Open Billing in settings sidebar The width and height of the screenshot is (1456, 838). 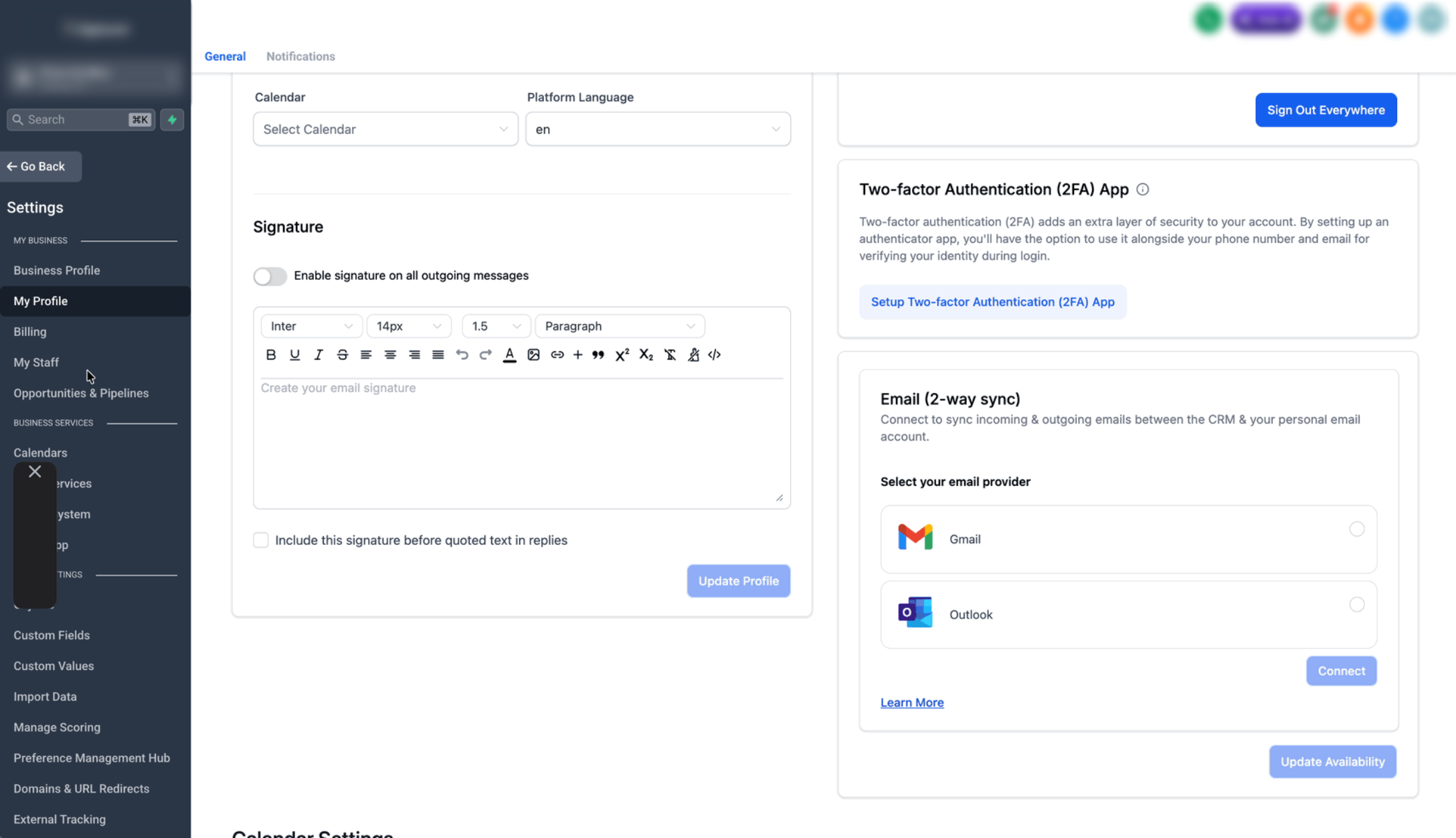pyautogui.click(x=30, y=332)
